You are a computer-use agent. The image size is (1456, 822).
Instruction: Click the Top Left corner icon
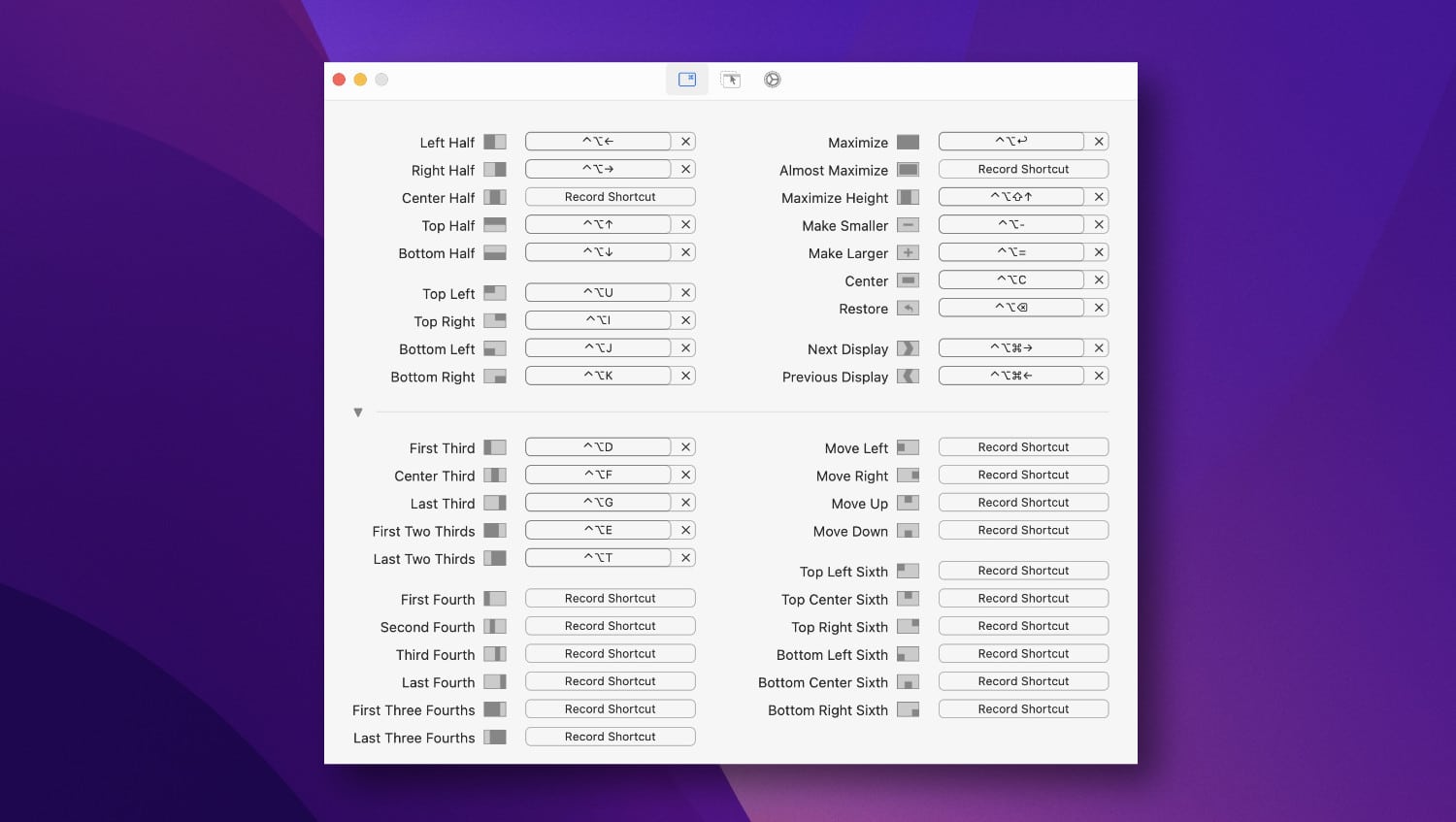tap(495, 293)
